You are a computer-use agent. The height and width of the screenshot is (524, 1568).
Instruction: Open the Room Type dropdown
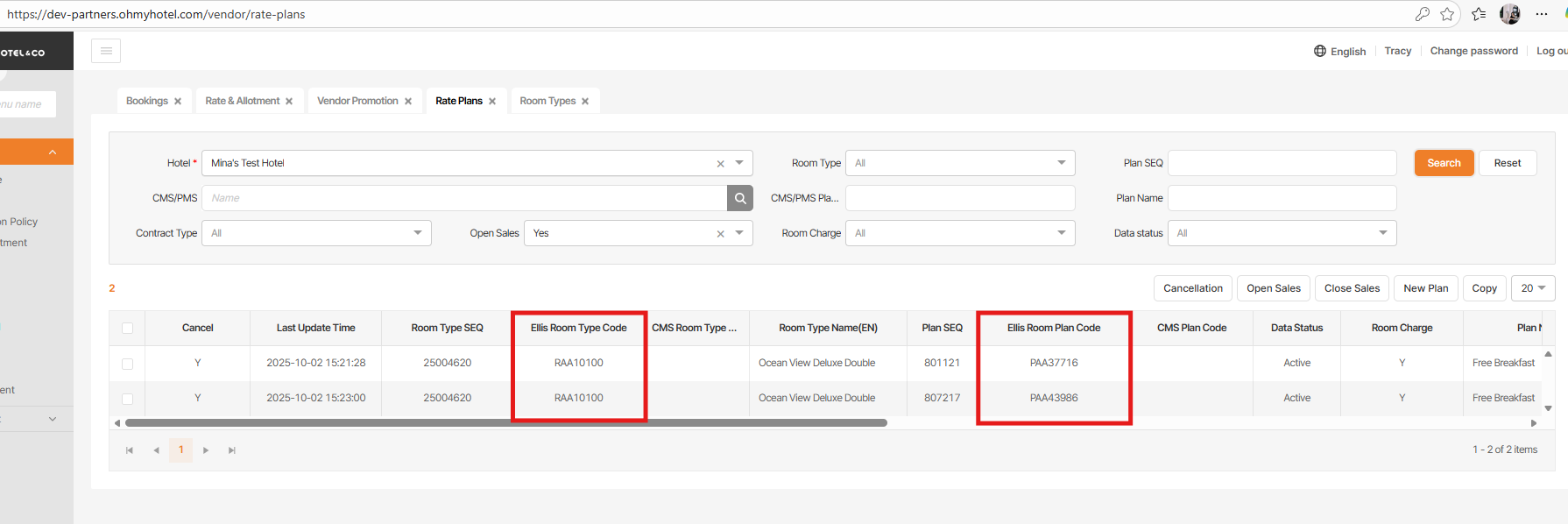(959, 163)
